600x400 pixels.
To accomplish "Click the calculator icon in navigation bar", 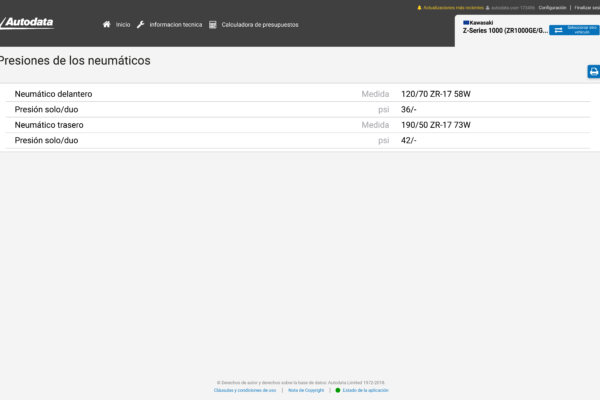I will [x=213, y=24].
